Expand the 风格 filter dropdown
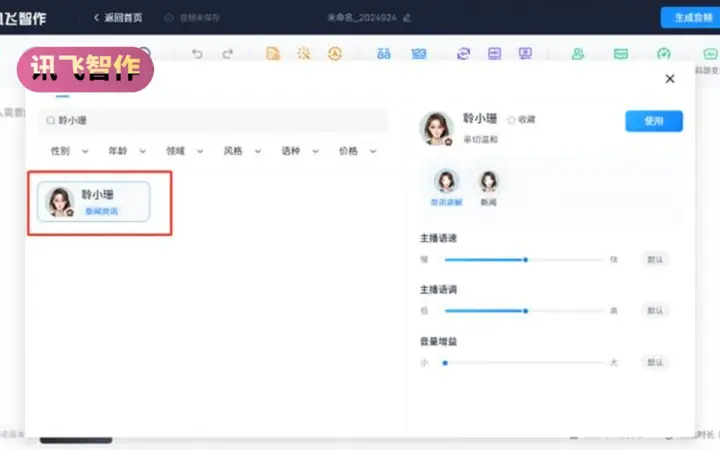The width and height of the screenshot is (720, 450). pyautogui.click(x=242, y=151)
